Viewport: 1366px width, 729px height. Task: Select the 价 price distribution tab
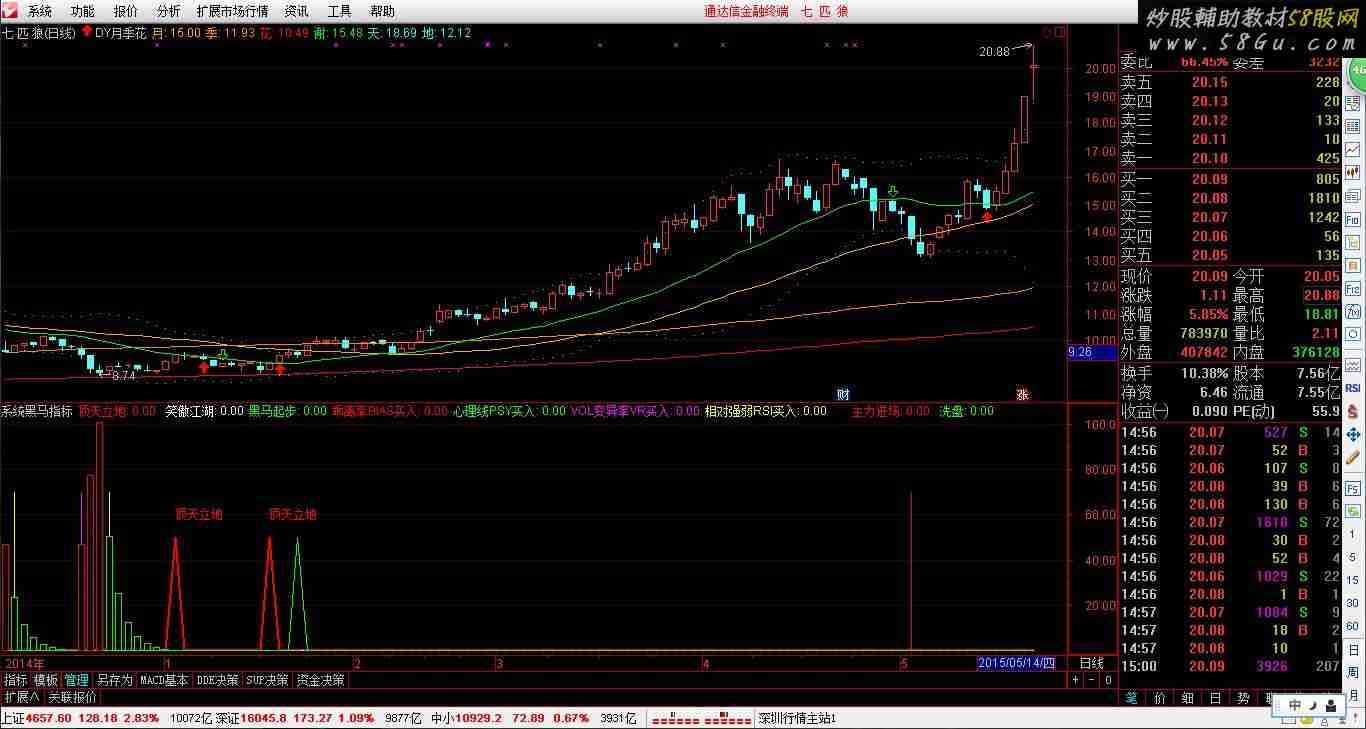(1160, 698)
